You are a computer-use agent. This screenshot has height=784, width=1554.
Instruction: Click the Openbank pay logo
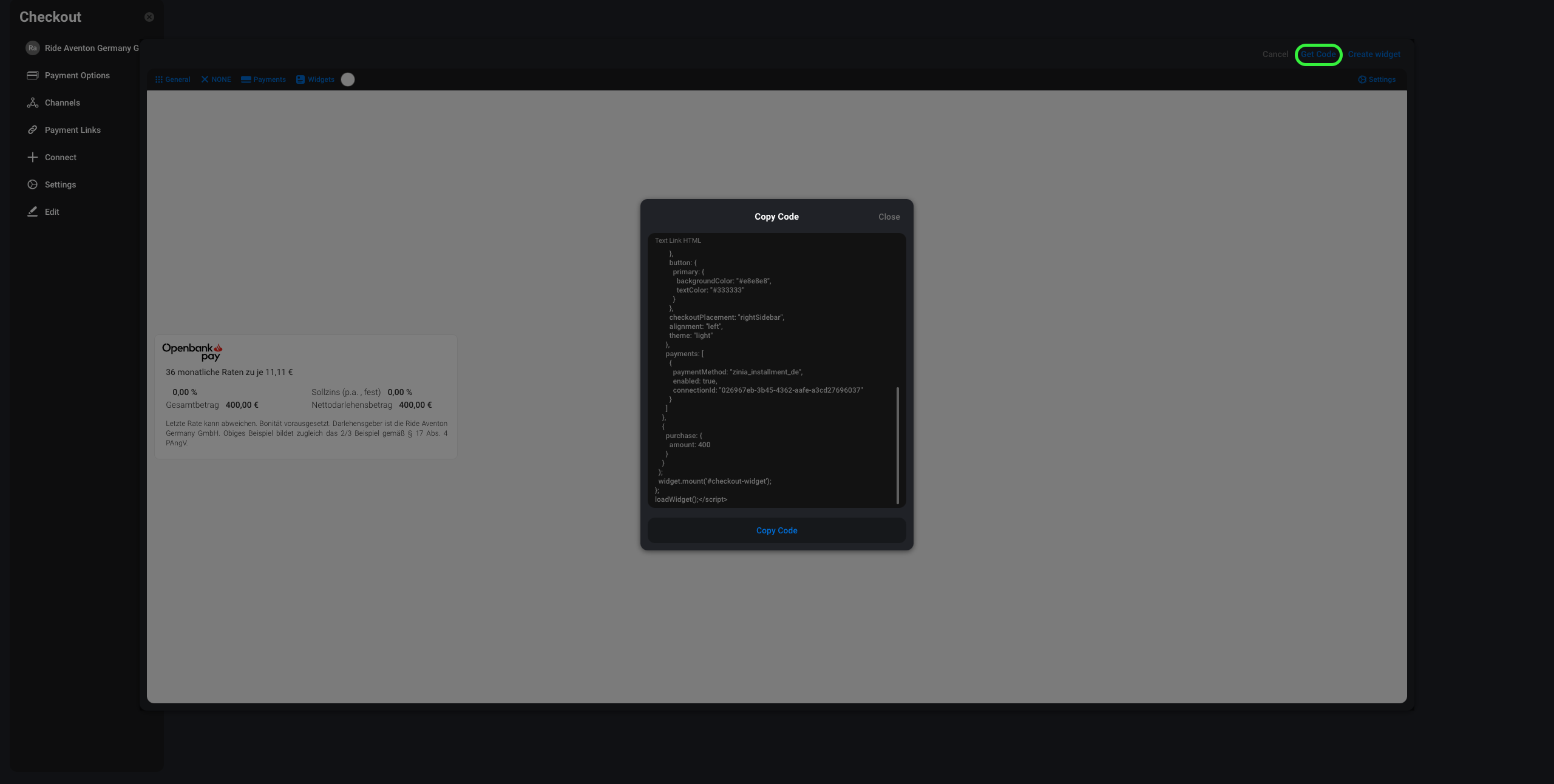click(192, 352)
